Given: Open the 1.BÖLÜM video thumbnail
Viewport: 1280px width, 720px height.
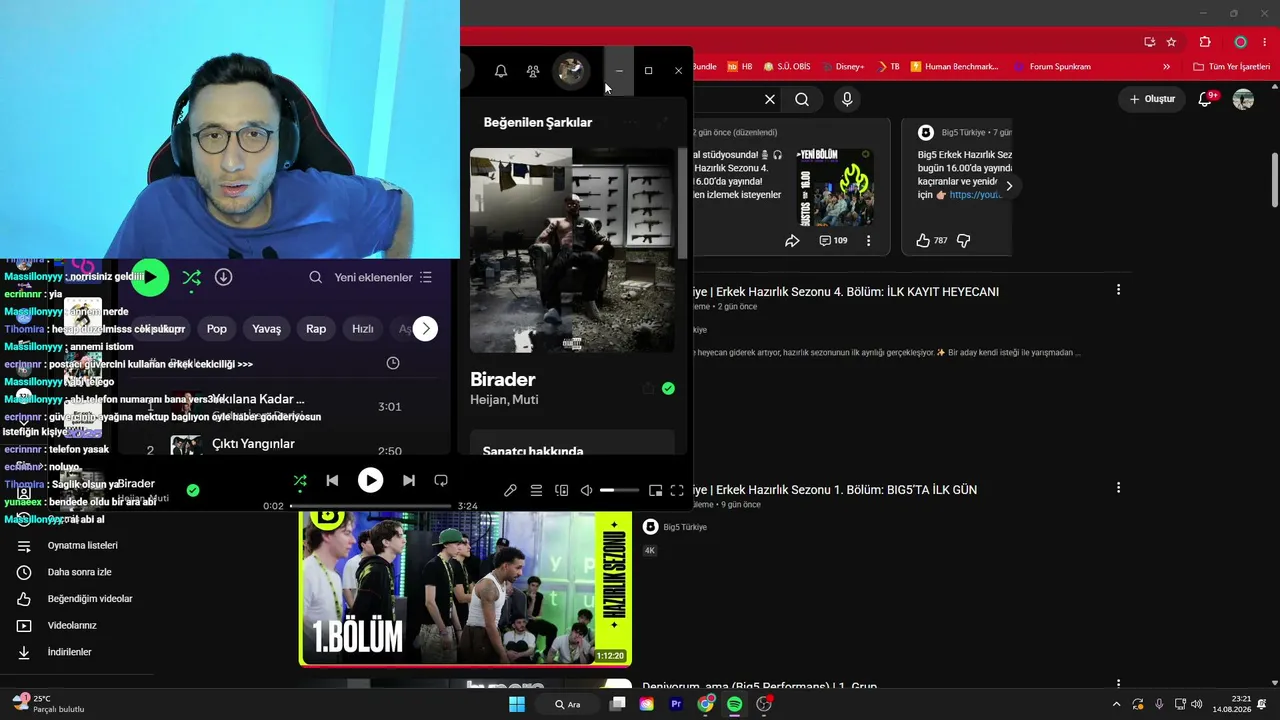Looking at the screenshot, I should click(465, 588).
